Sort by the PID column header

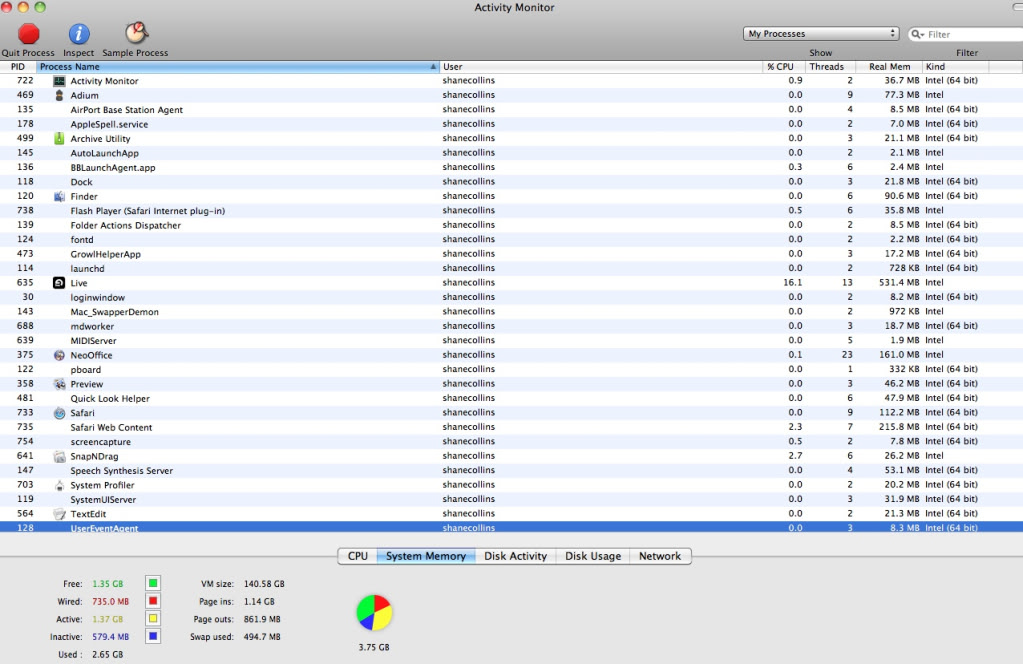pos(18,67)
